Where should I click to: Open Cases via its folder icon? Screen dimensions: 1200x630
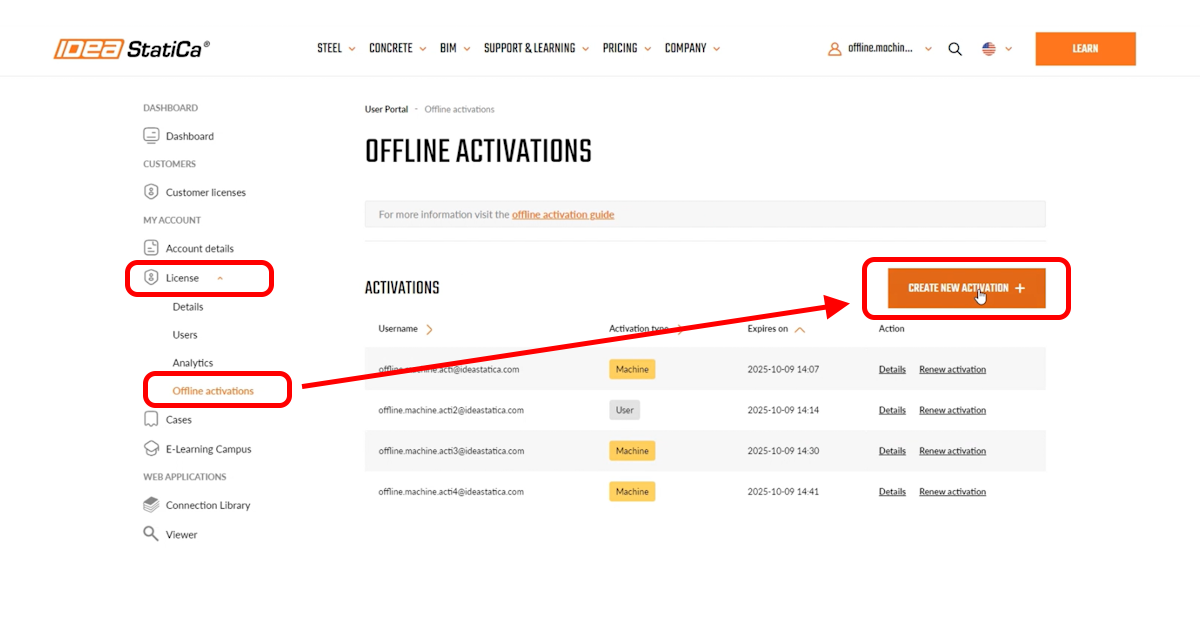click(x=150, y=420)
